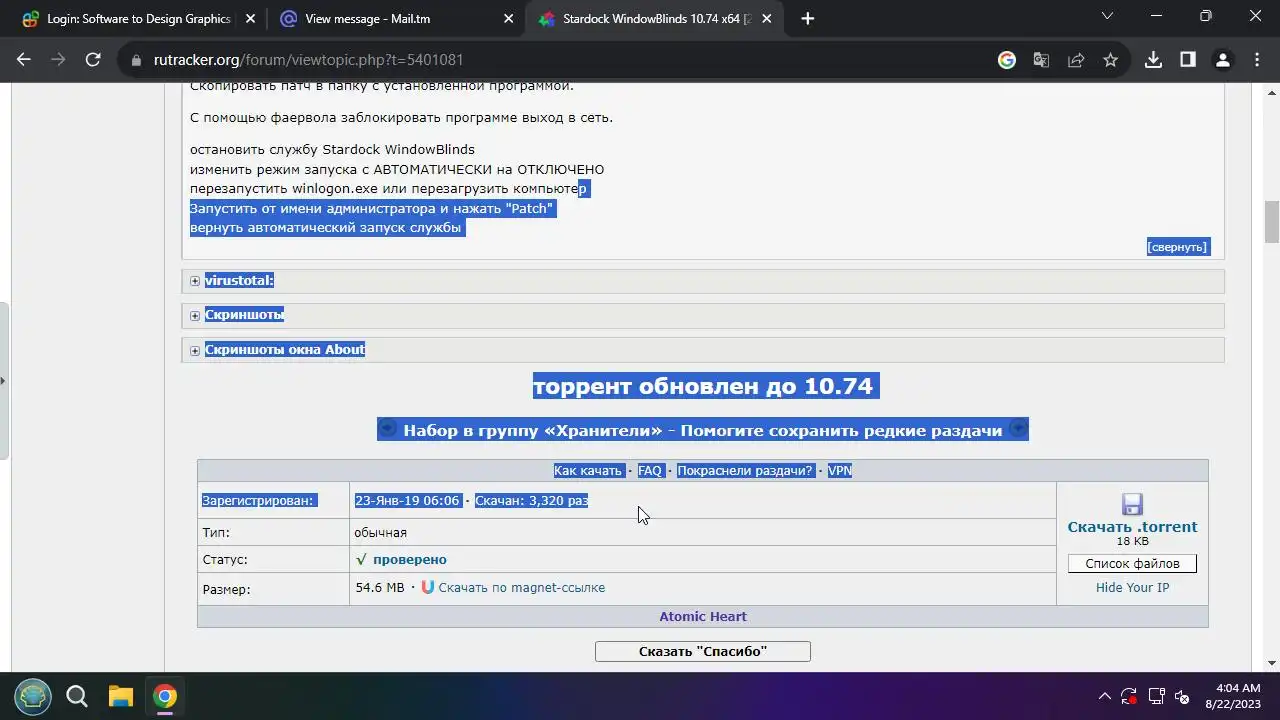Click the Список файлов button
1280x720 pixels.
pyautogui.click(x=1132, y=564)
